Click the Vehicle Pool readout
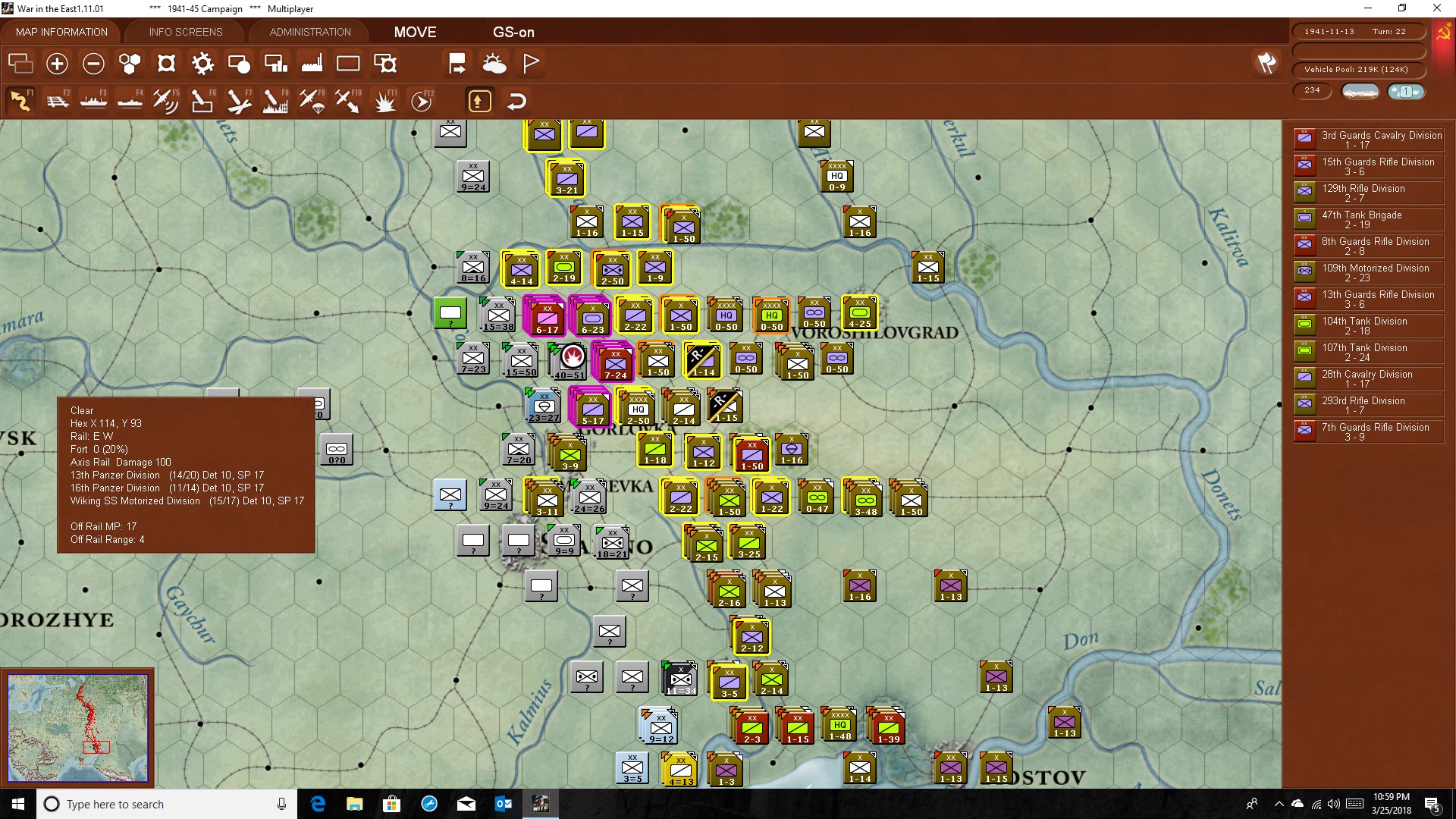 [x=1358, y=70]
